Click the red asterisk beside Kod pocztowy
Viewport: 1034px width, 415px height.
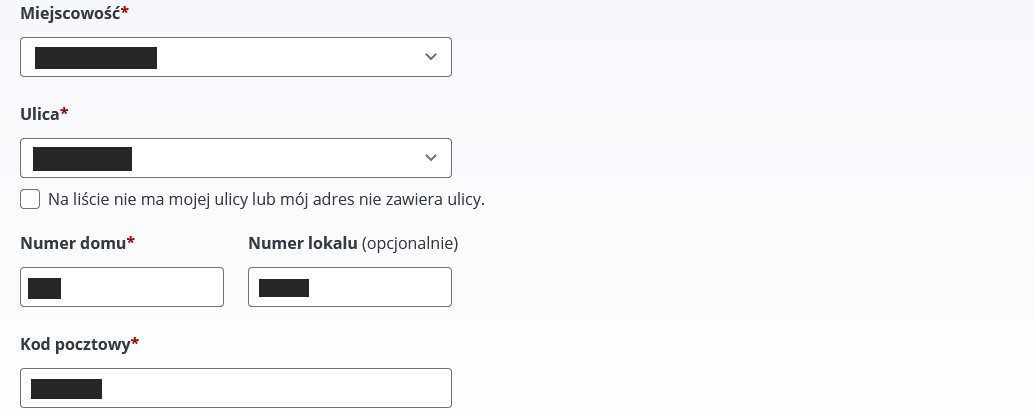pyautogui.click(x=135, y=343)
